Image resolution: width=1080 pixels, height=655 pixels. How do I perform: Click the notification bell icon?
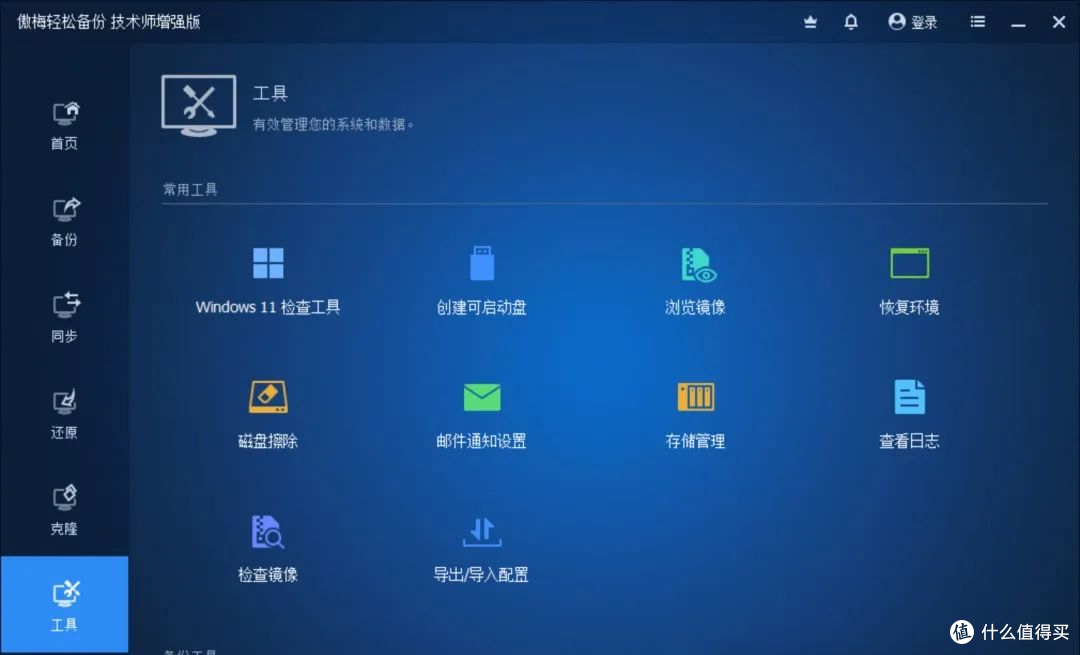(851, 22)
